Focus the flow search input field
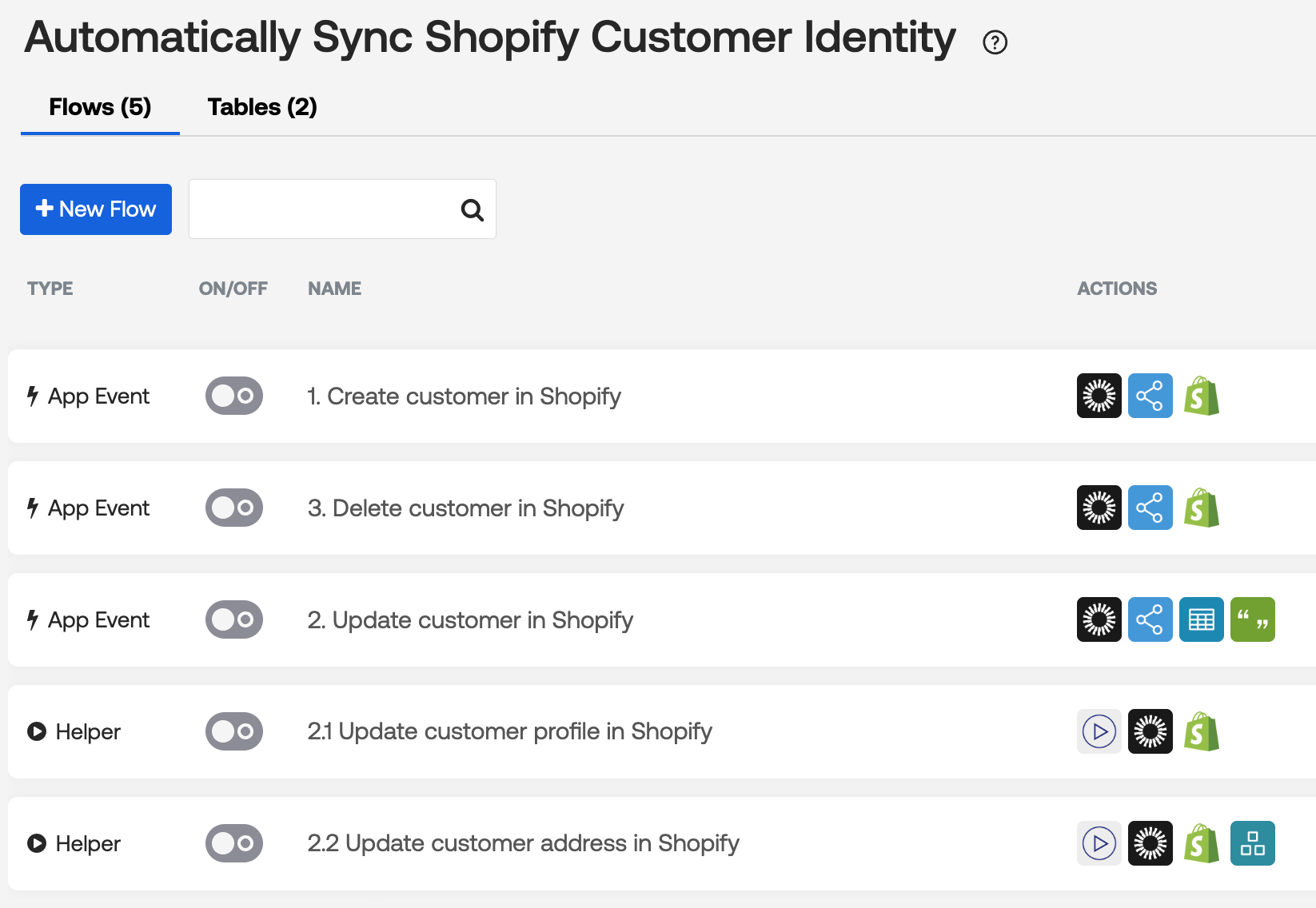Viewport: 1316px width, 908px height. tap(342, 209)
